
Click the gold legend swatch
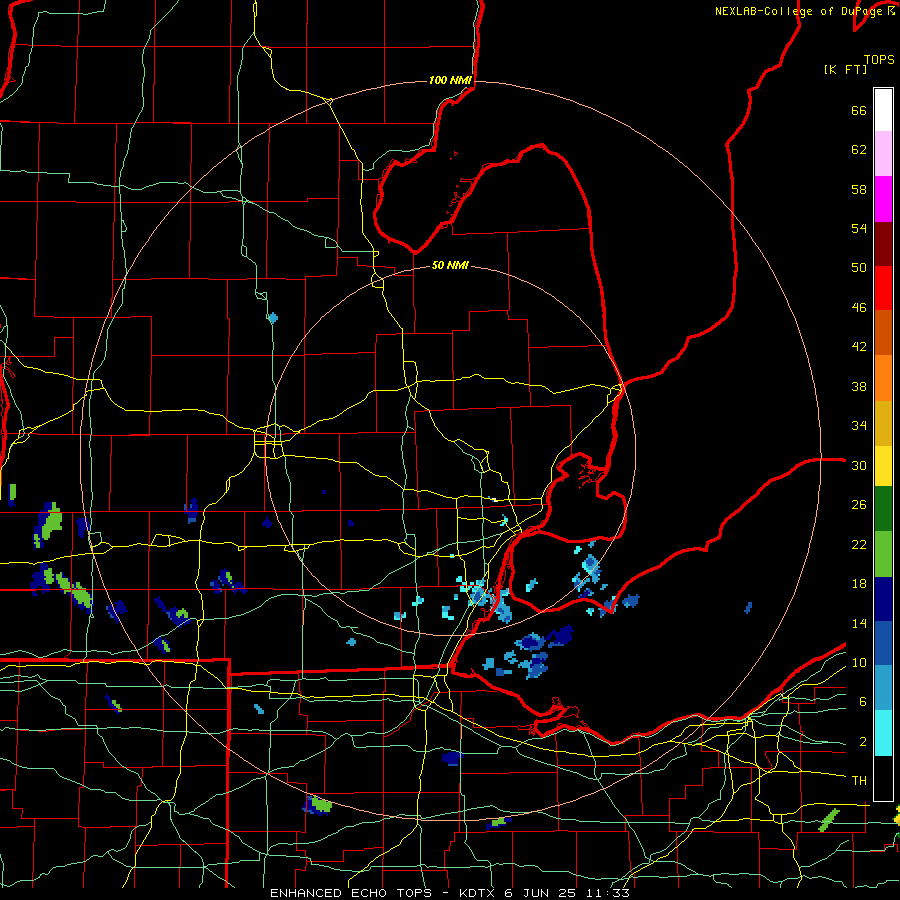coord(883,424)
